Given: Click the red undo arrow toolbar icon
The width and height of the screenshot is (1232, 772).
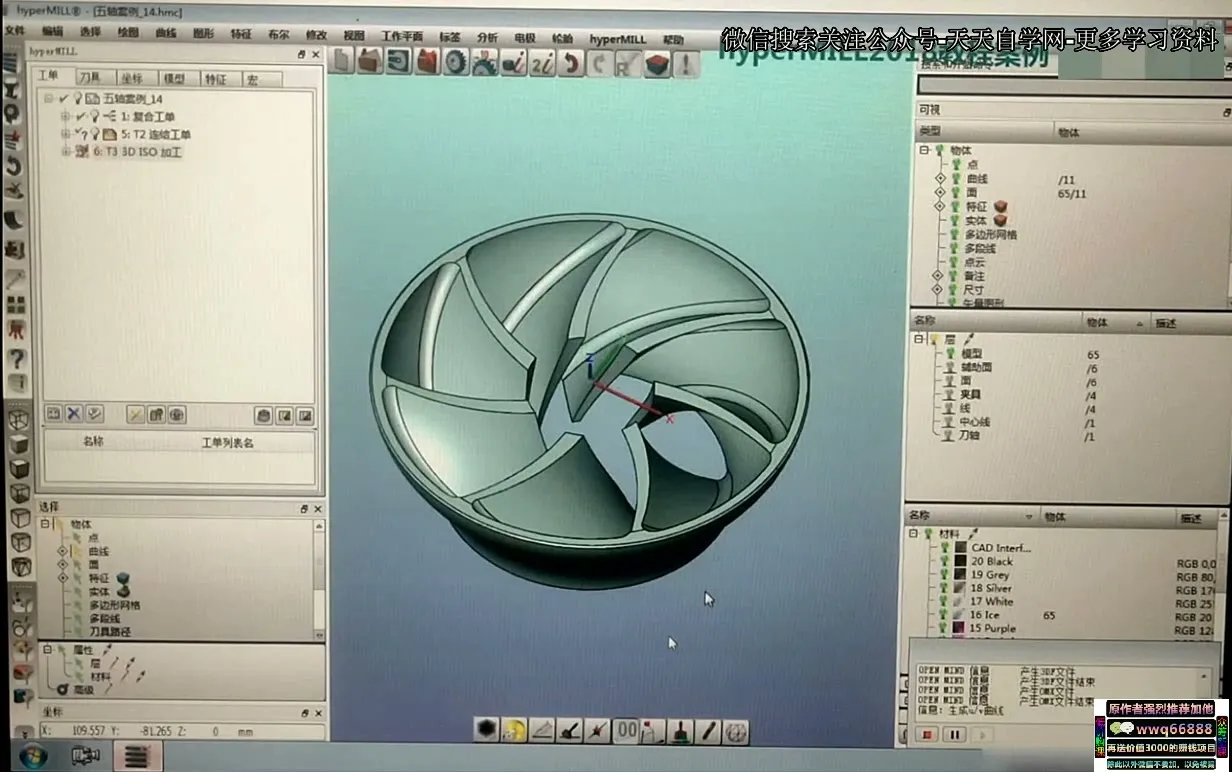Looking at the screenshot, I should pos(571,64).
